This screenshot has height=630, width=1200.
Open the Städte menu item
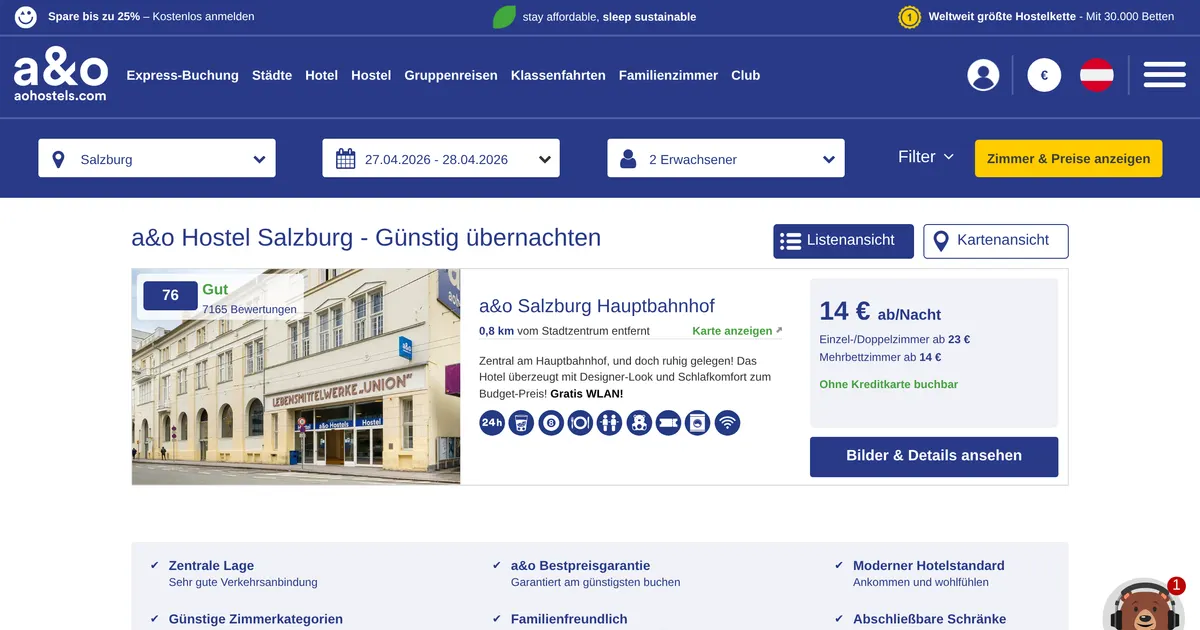point(272,75)
